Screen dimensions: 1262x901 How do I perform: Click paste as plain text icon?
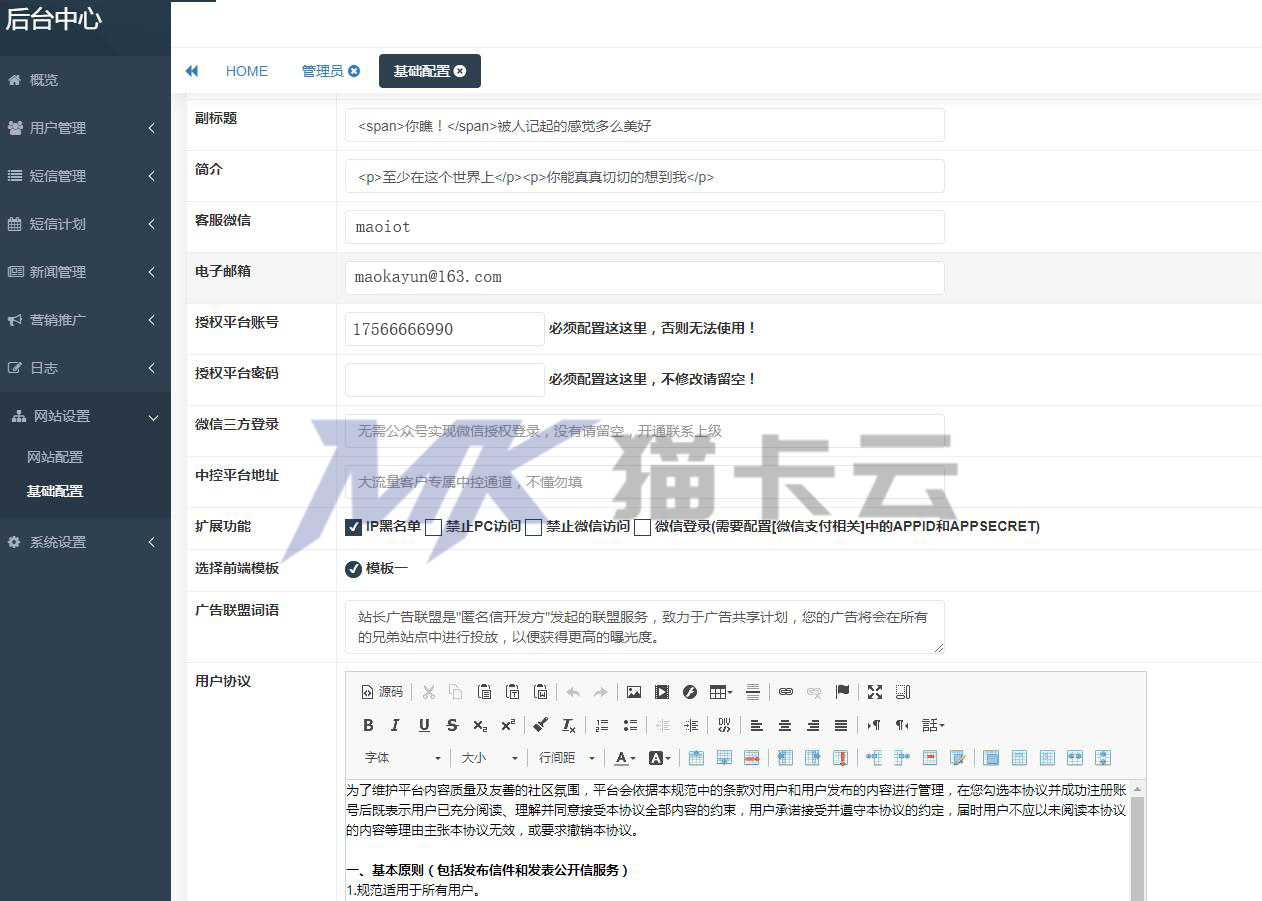[x=513, y=692]
